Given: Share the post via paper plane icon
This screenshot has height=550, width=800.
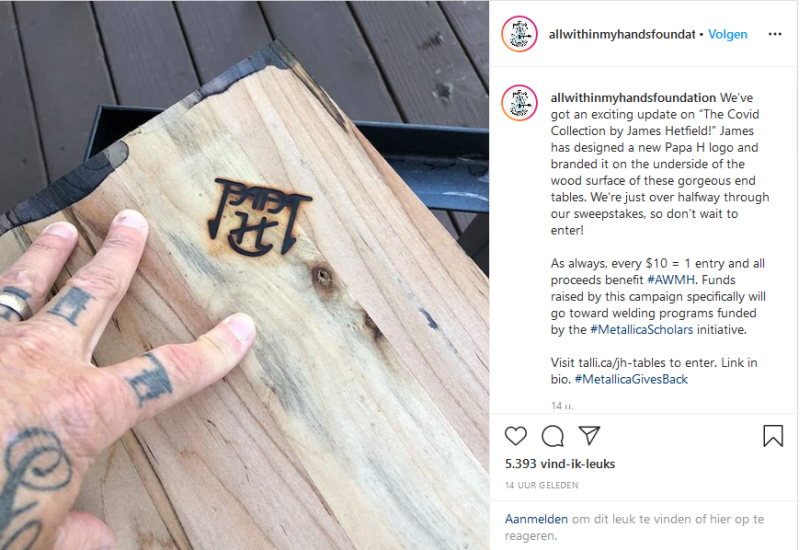Looking at the screenshot, I should [x=589, y=435].
